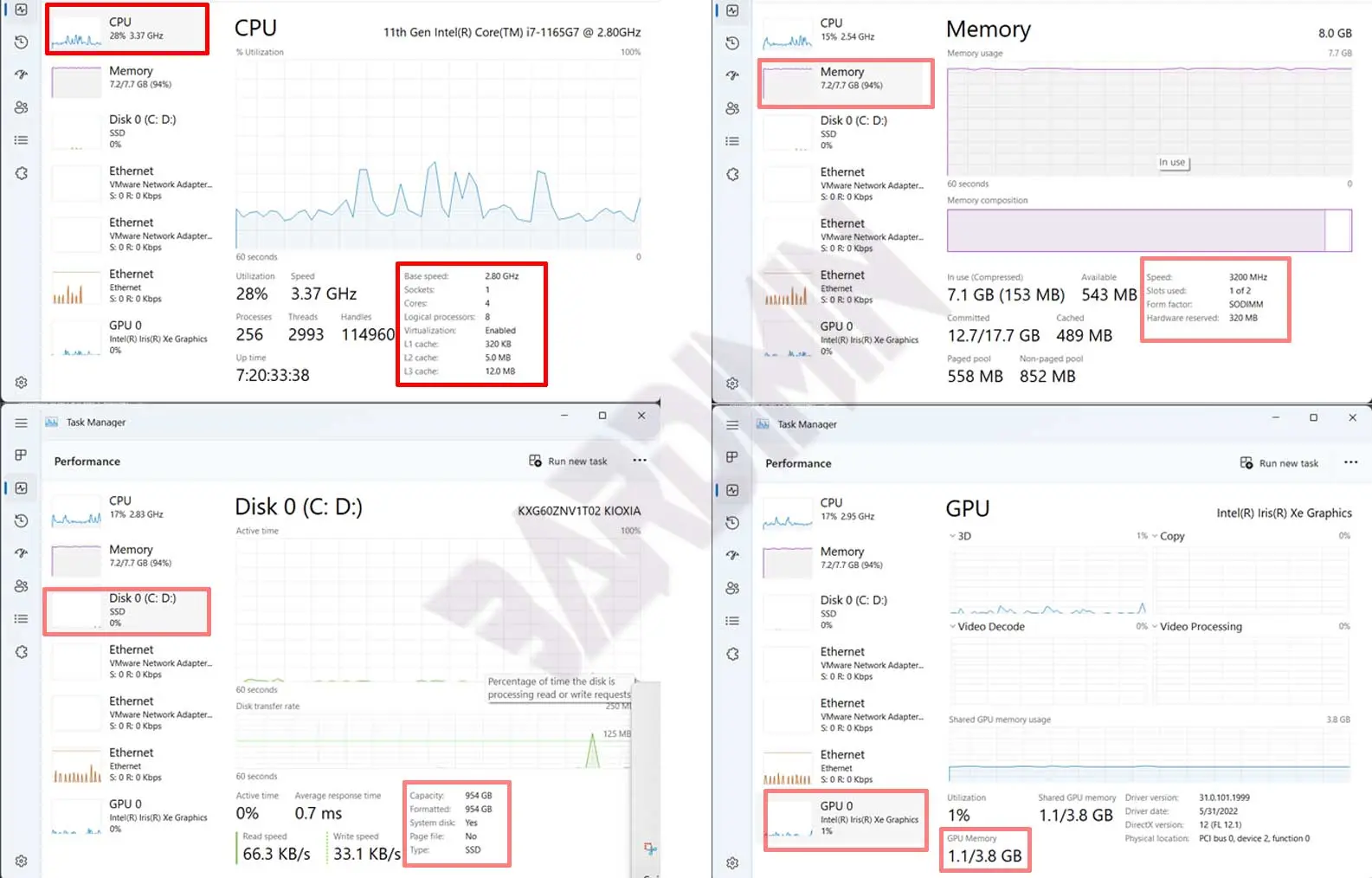
Task: Open App history icon in GPU window sidebar
Action: click(732, 523)
